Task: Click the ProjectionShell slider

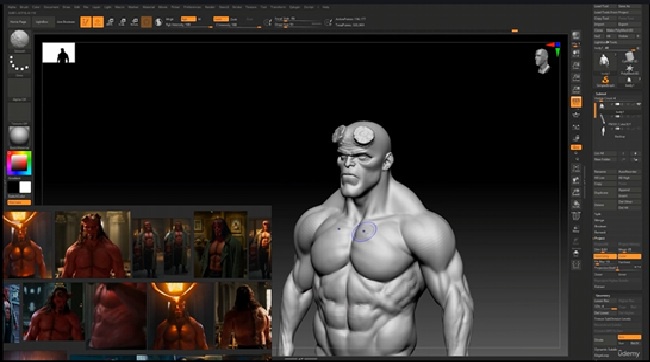Action: [x=617, y=268]
